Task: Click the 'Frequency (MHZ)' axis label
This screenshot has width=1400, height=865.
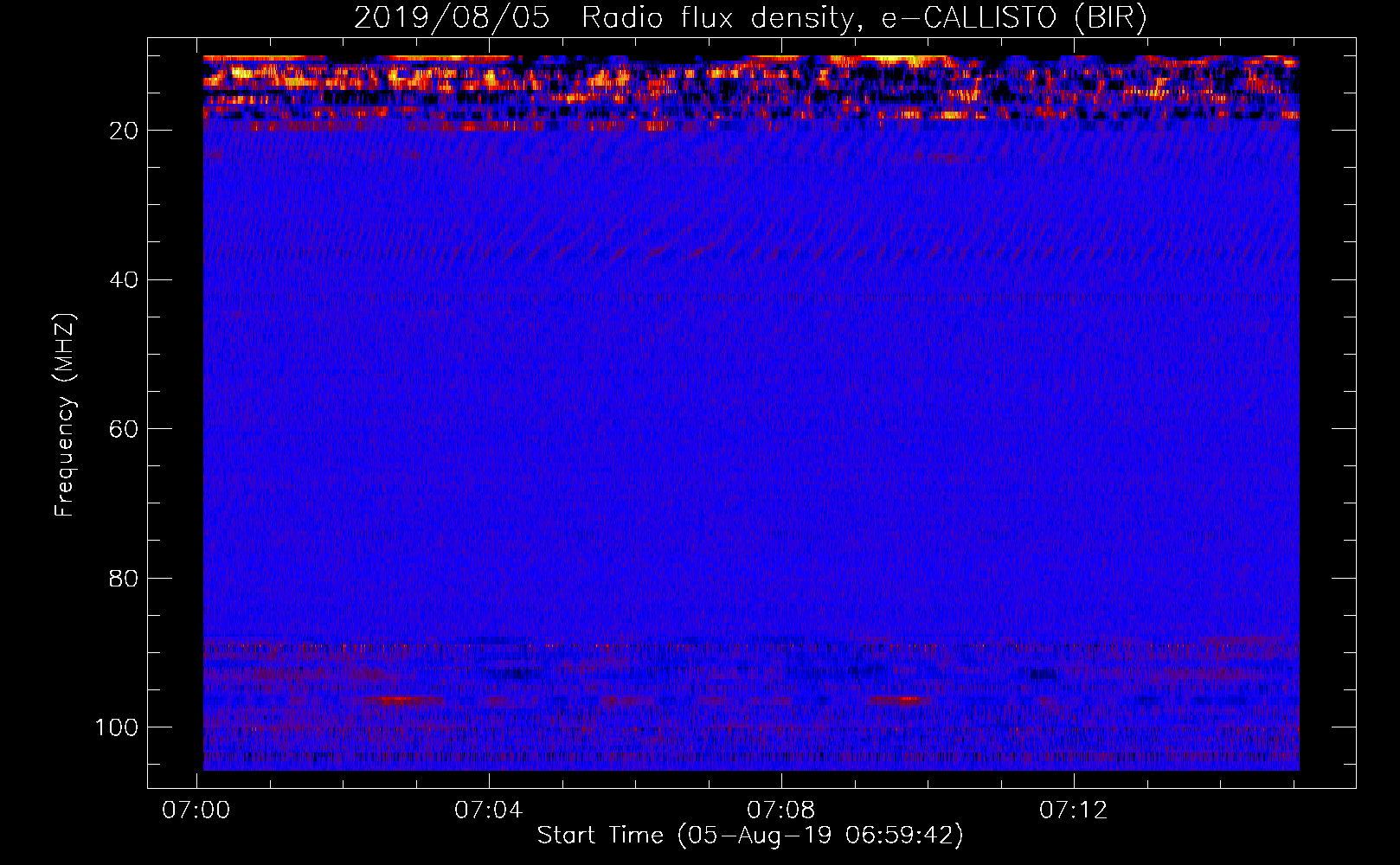Action: 65,415
